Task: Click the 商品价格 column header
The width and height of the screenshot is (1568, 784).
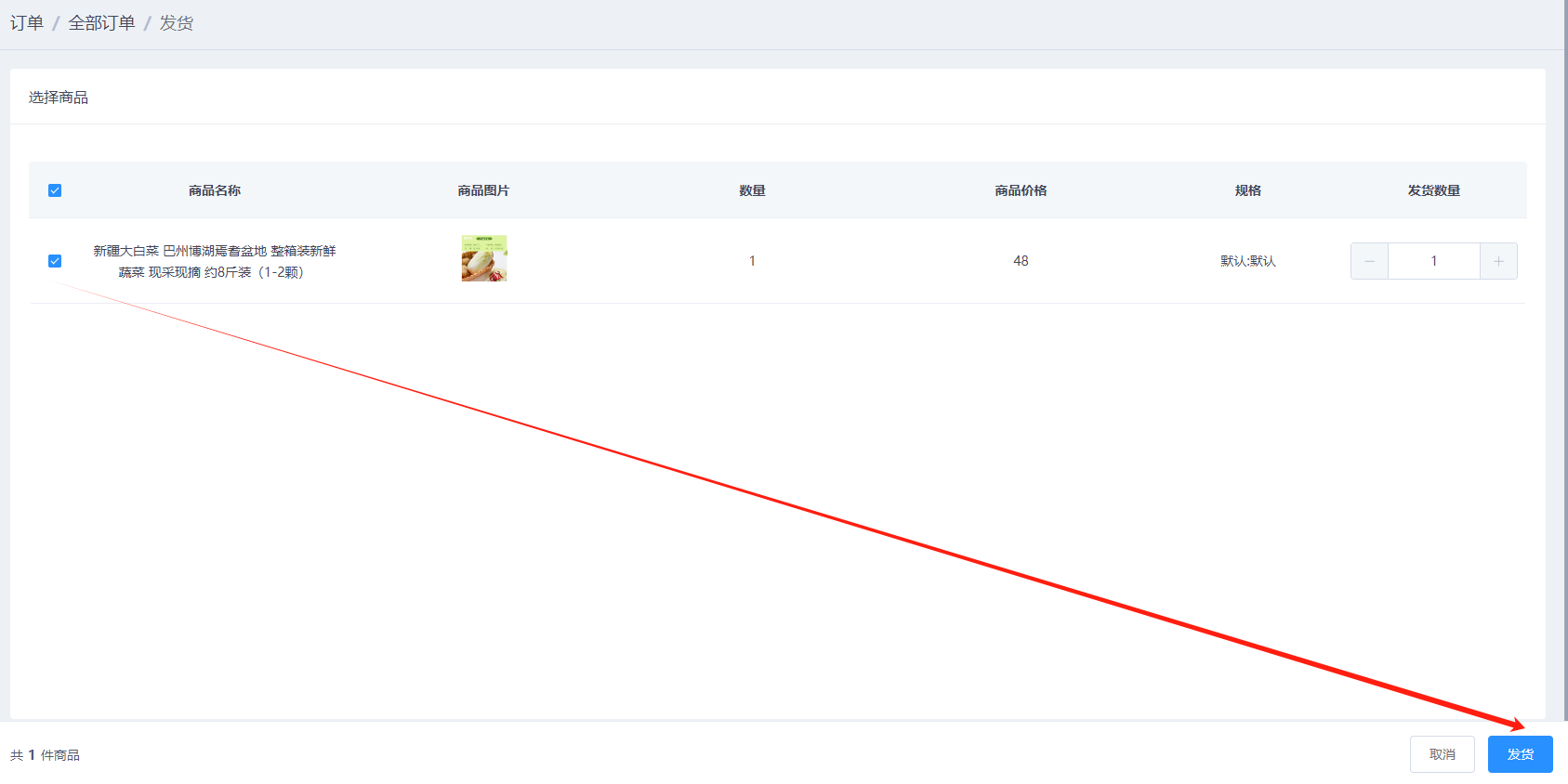Action: pos(1021,190)
